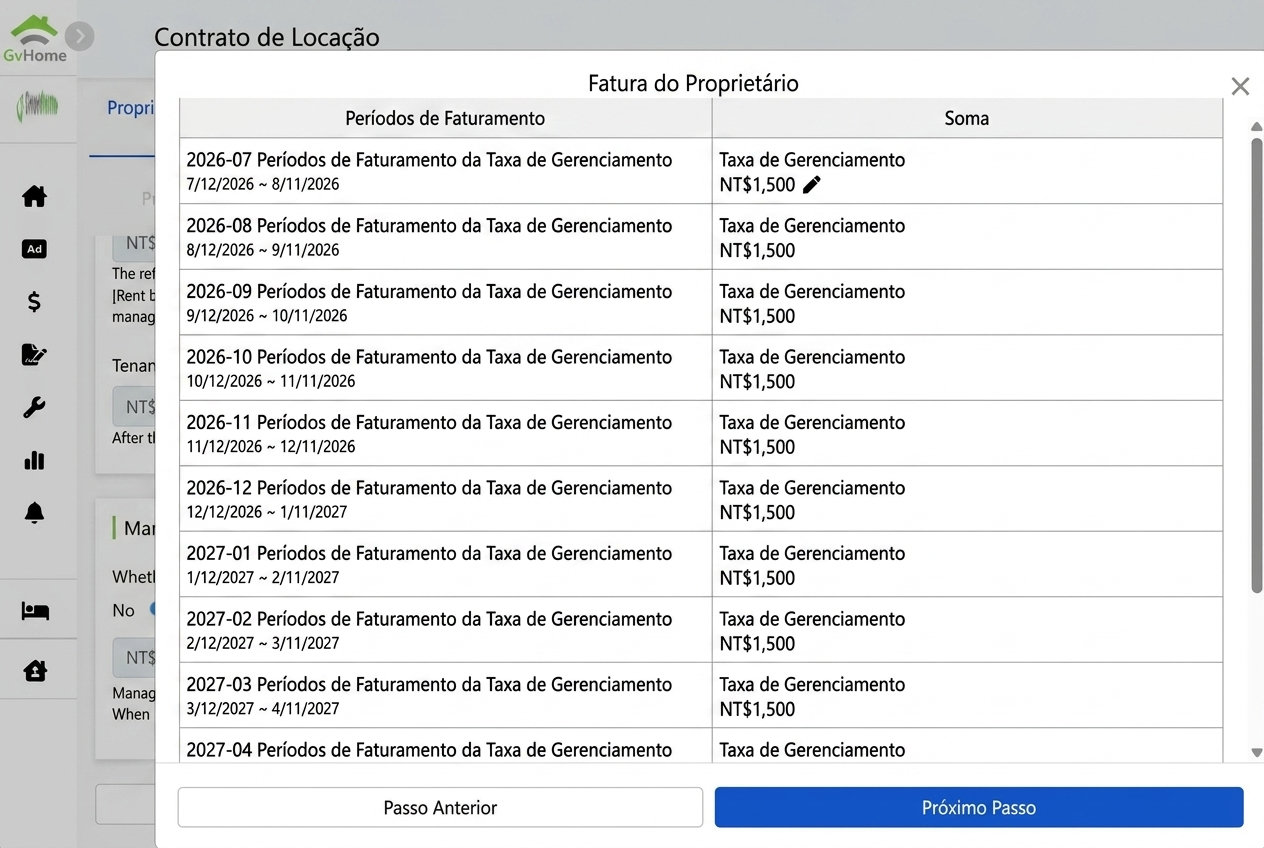Expand the sidebar with the arrow button

point(80,37)
